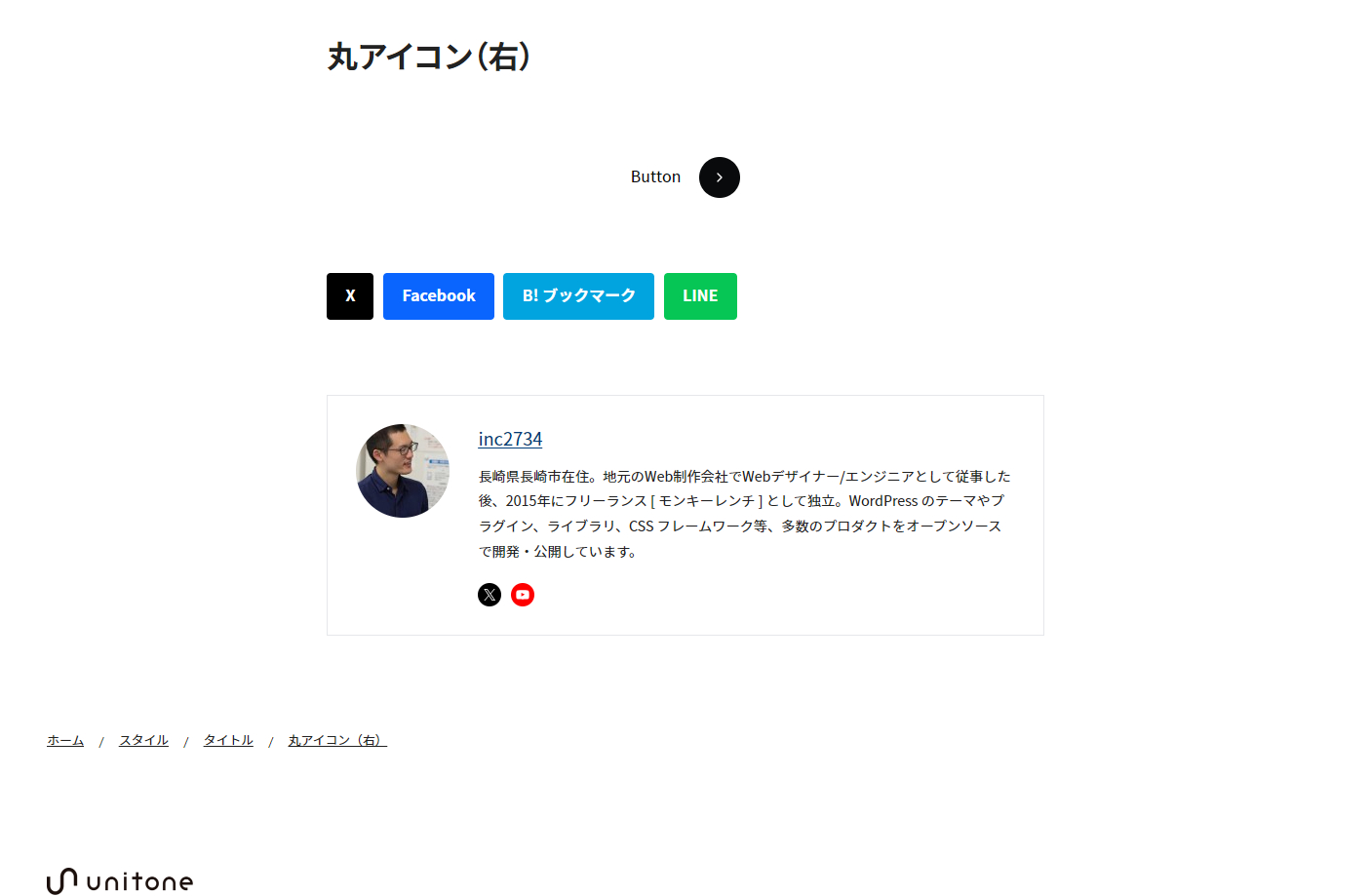Click the 丸アイコン（右） breadcrumb link
The image size is (1371, 896).
[x=337, y=741]
